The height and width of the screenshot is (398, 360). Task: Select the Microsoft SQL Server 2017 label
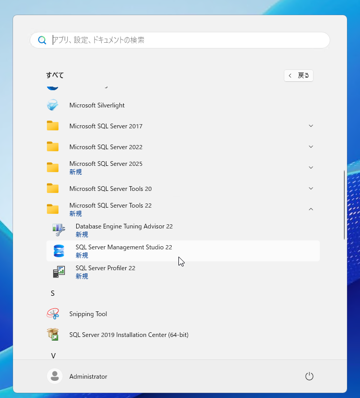[106, 126]
